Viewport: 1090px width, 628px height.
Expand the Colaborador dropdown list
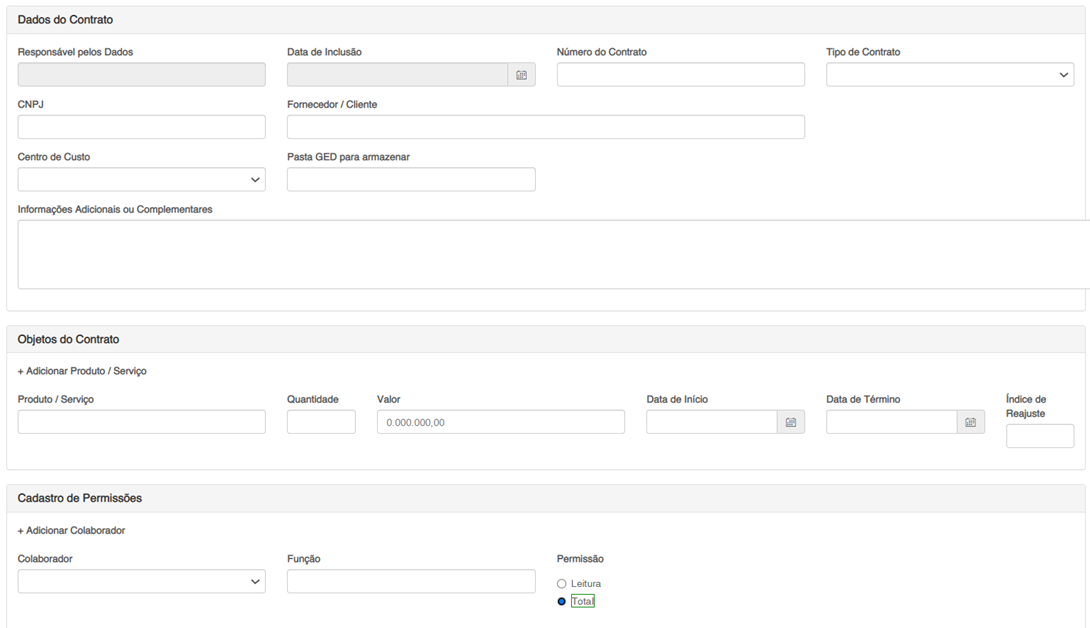[141, 581]
